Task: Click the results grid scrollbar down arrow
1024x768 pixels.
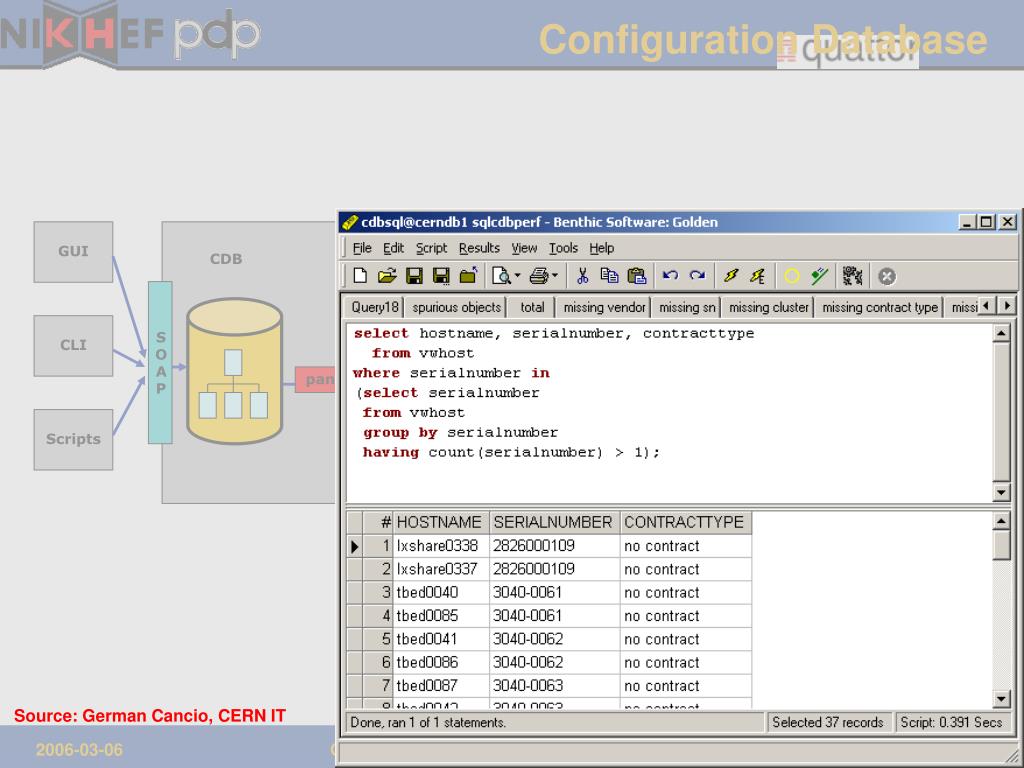Action: [x=1001, y=699]
